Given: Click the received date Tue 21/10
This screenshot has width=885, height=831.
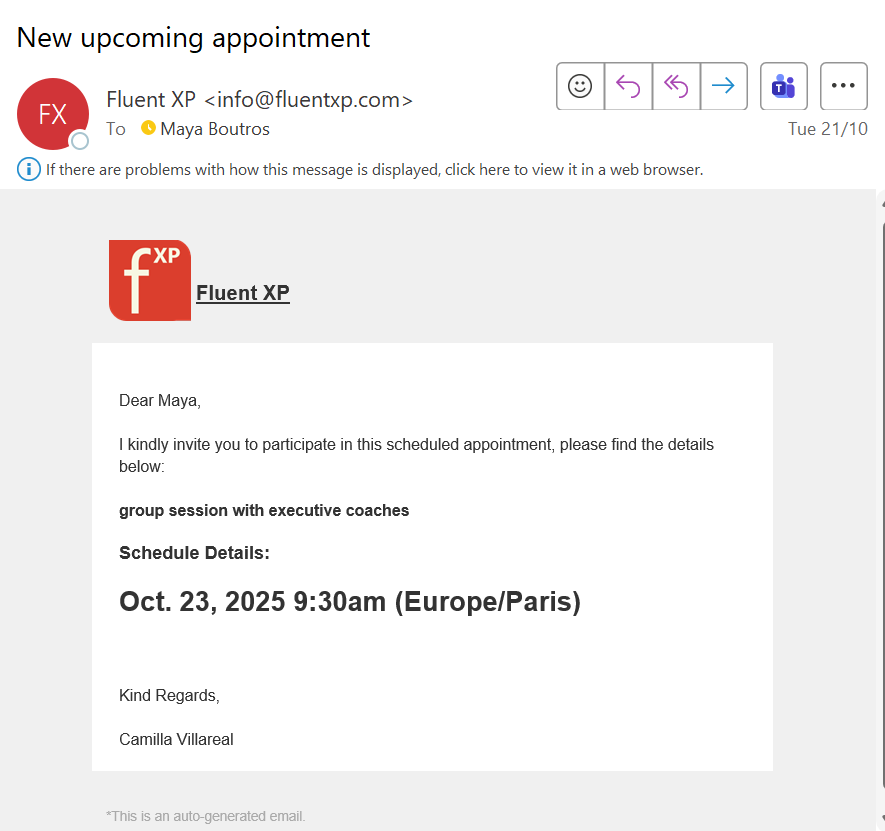Looking at the screenshot, I should 827,129.
